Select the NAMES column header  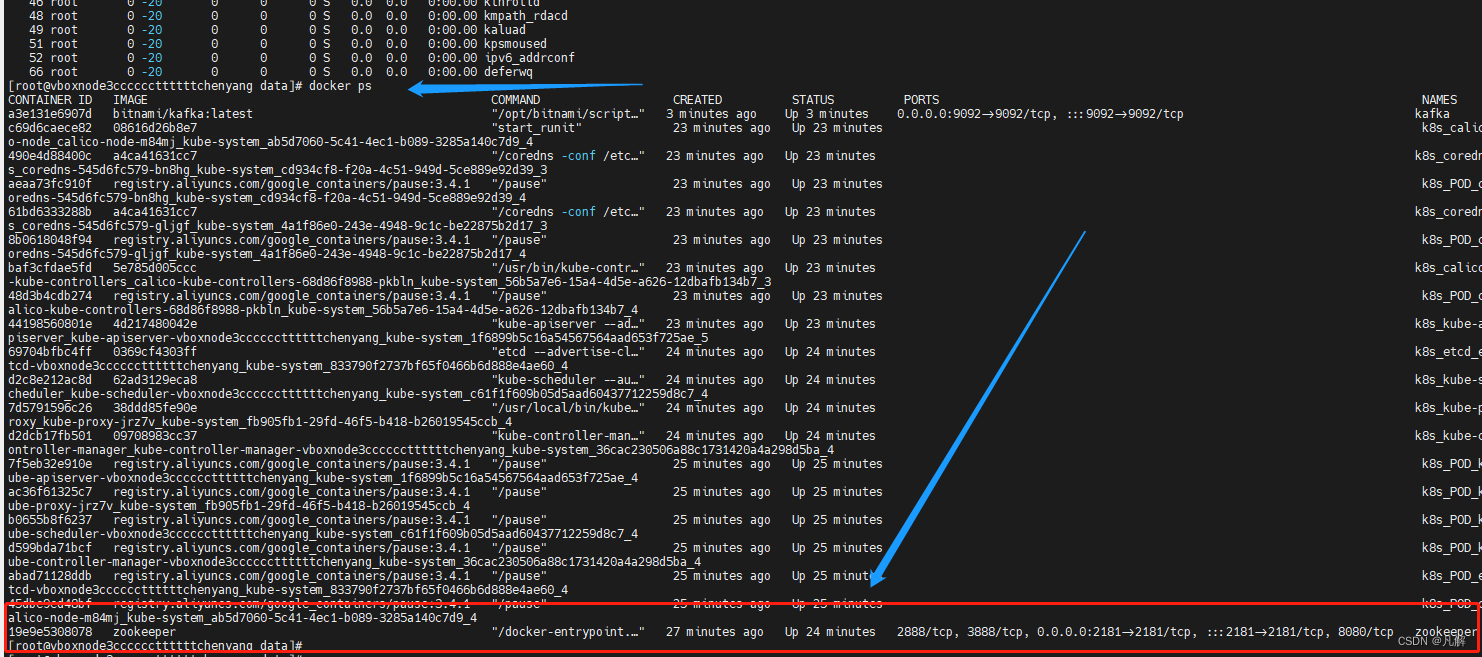(1439, 100)
